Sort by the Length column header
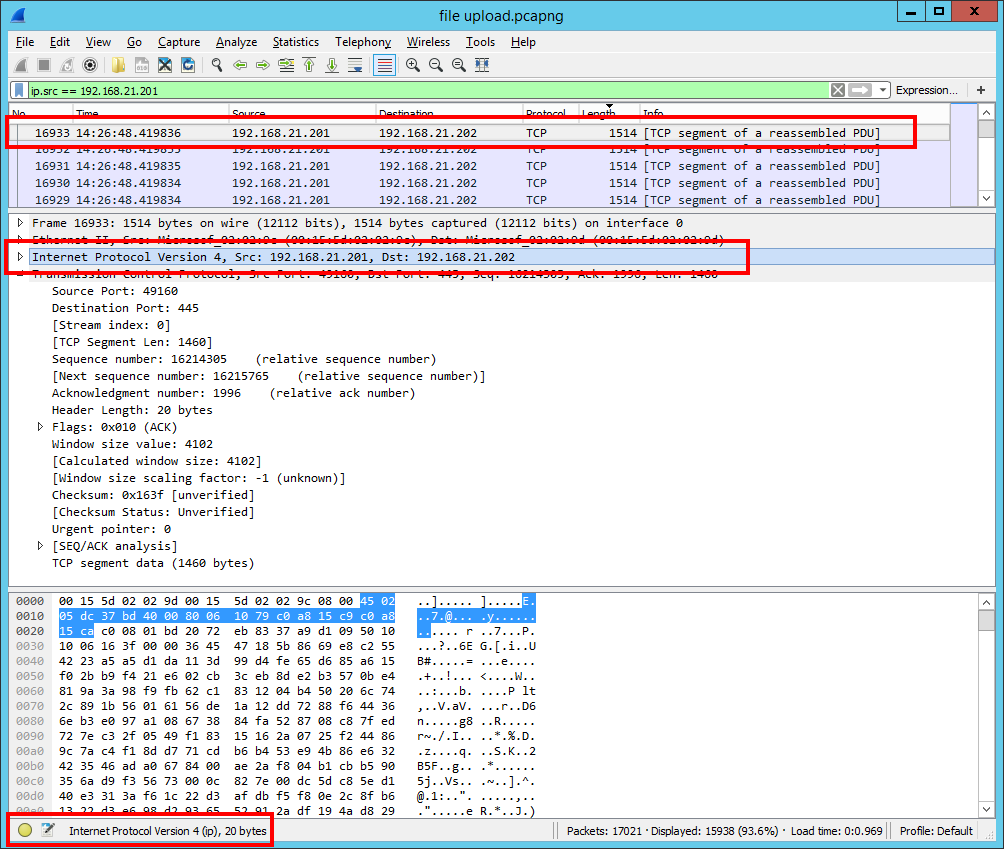The height and width of the screenshot is (849, 1004). (x=608, y=111)
